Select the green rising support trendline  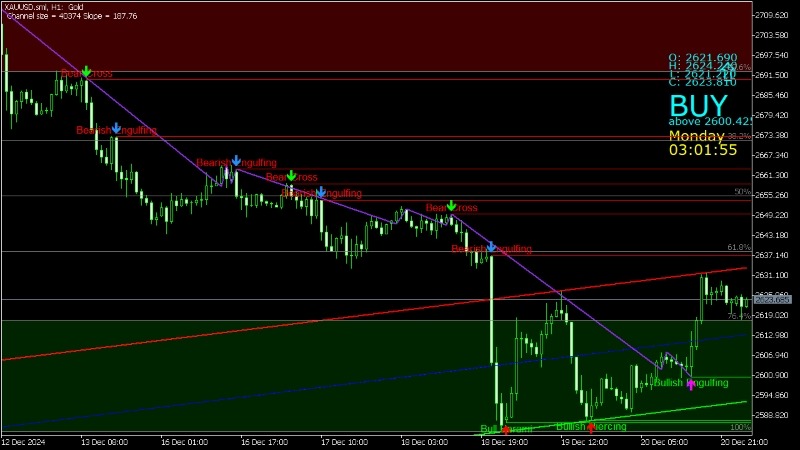(612, 419)
